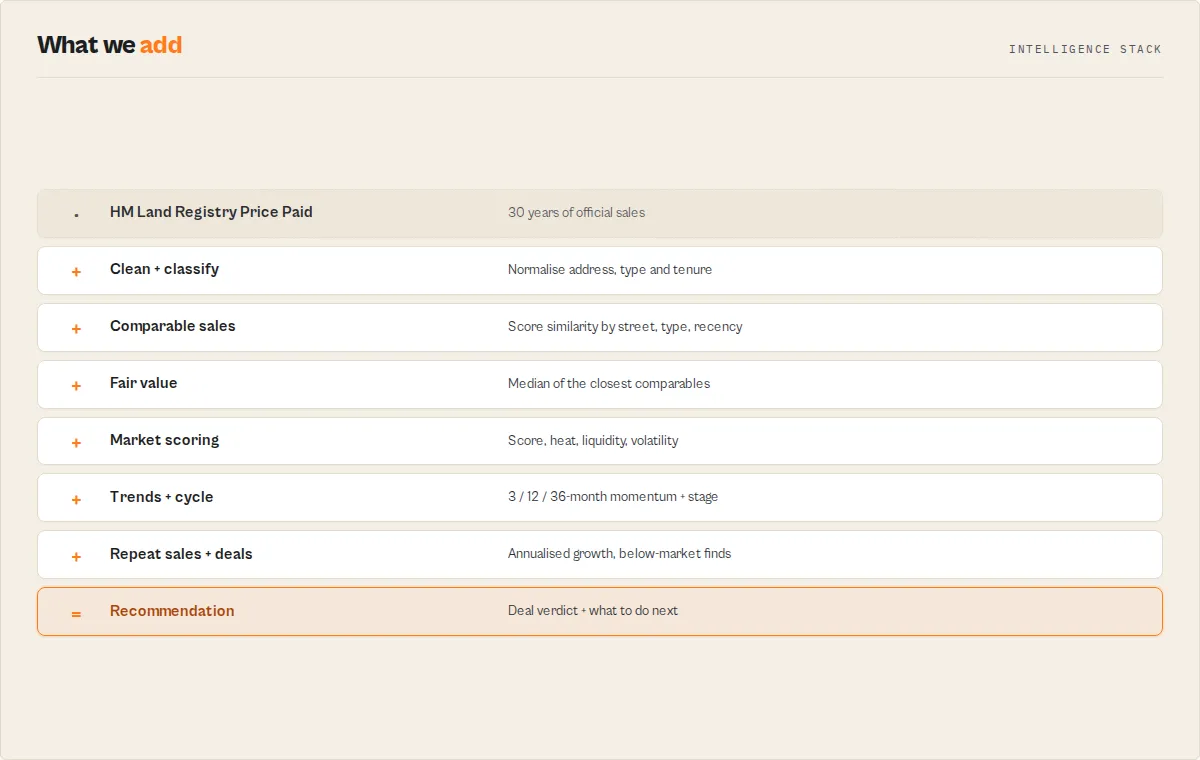
Task: Click the What we add heading
Action: (110, 45)
